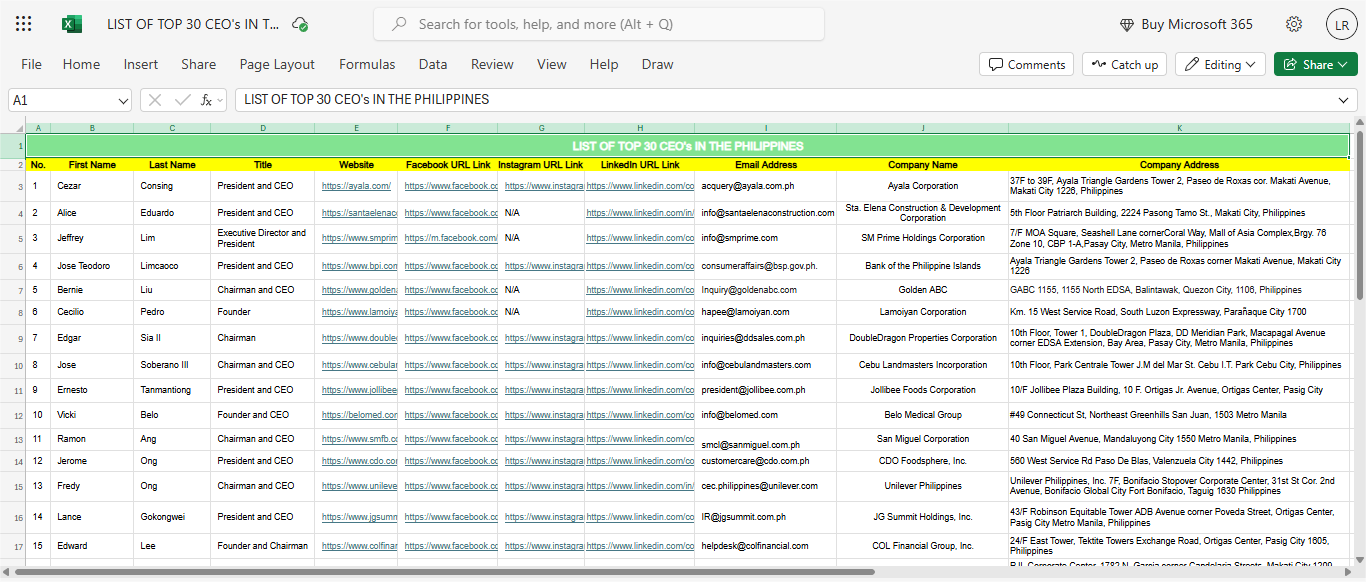Click the title cell LIST OF TOP 30 CEO's

pyautogui.click(x=687, y=146)
